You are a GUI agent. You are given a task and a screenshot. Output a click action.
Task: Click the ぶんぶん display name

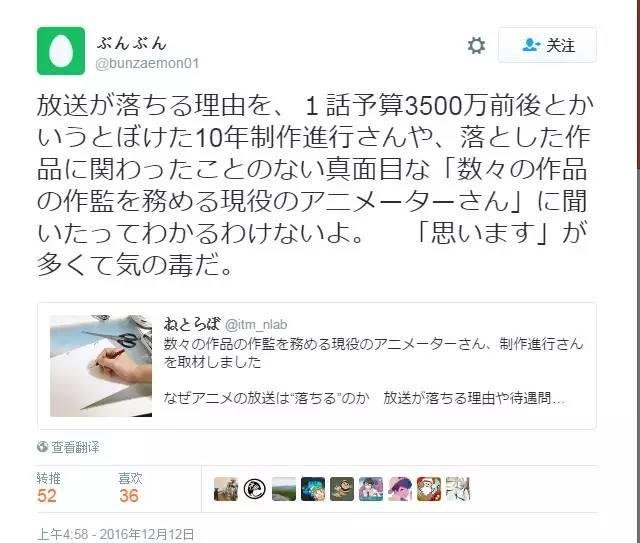(132, 43)
